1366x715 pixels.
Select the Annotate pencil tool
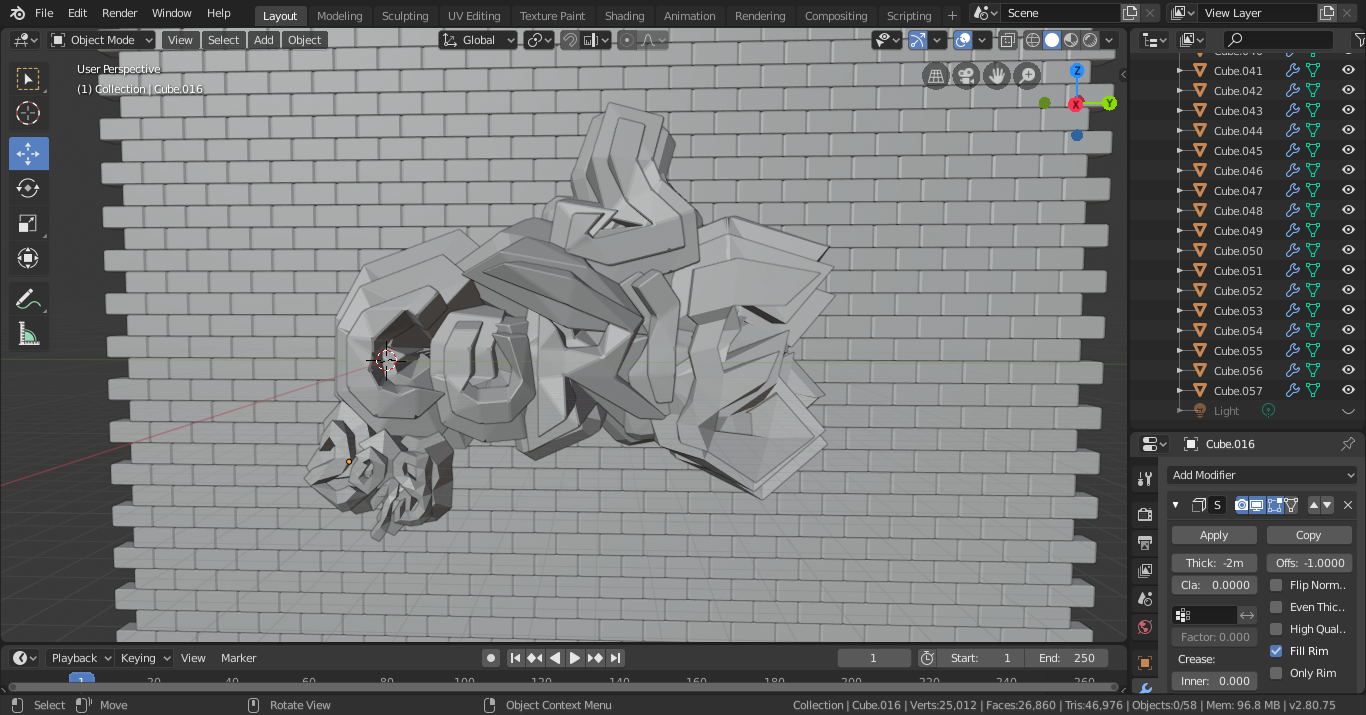pyautogui.click(x=28, y=299)
